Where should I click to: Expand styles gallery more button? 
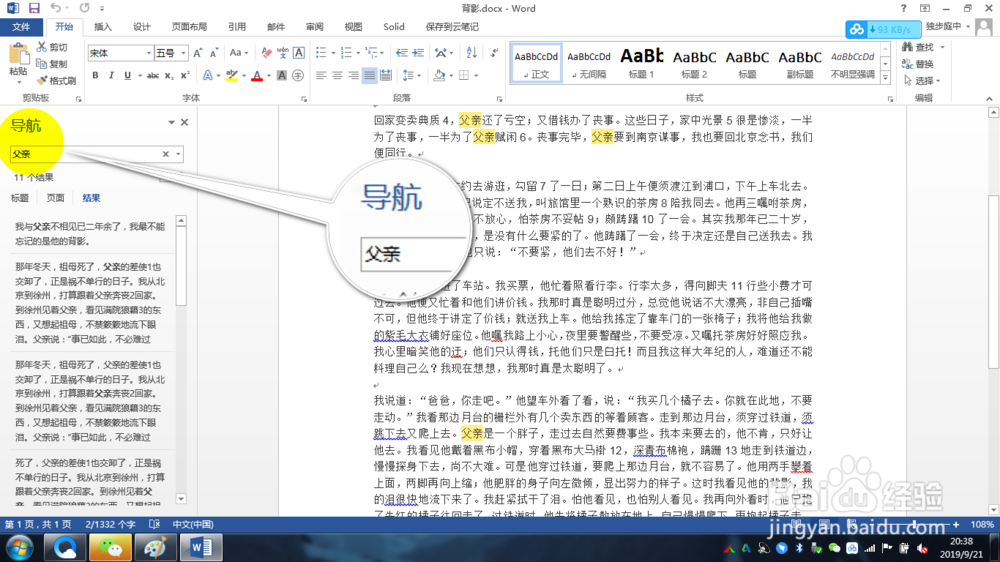click(x=885, y=78)
